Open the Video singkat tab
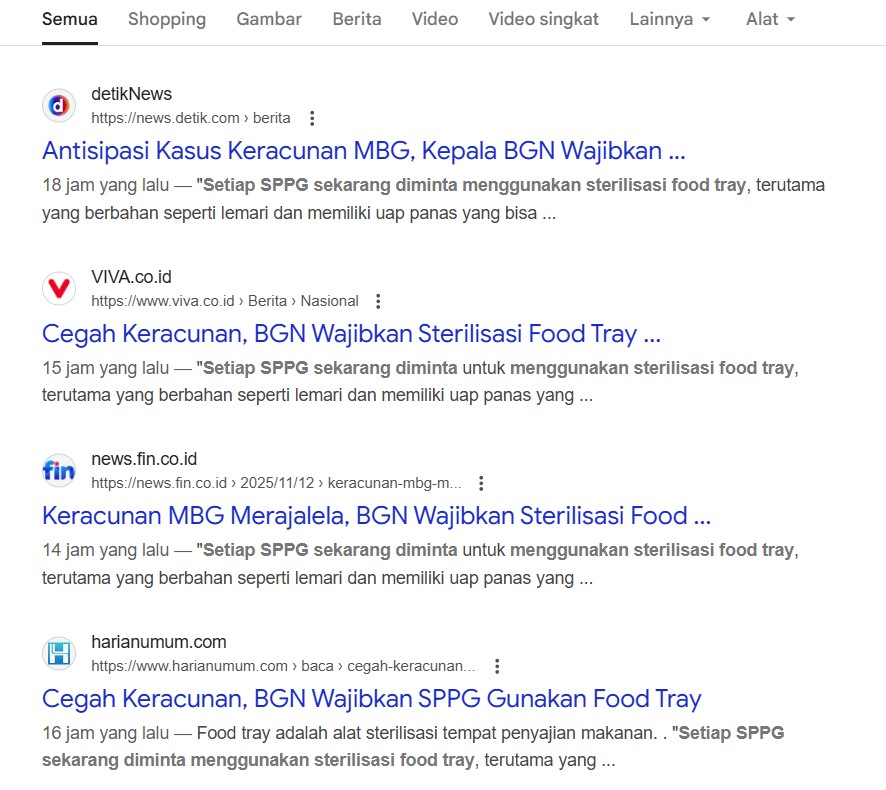Screen dimensions: 886x790 [543, 19]
